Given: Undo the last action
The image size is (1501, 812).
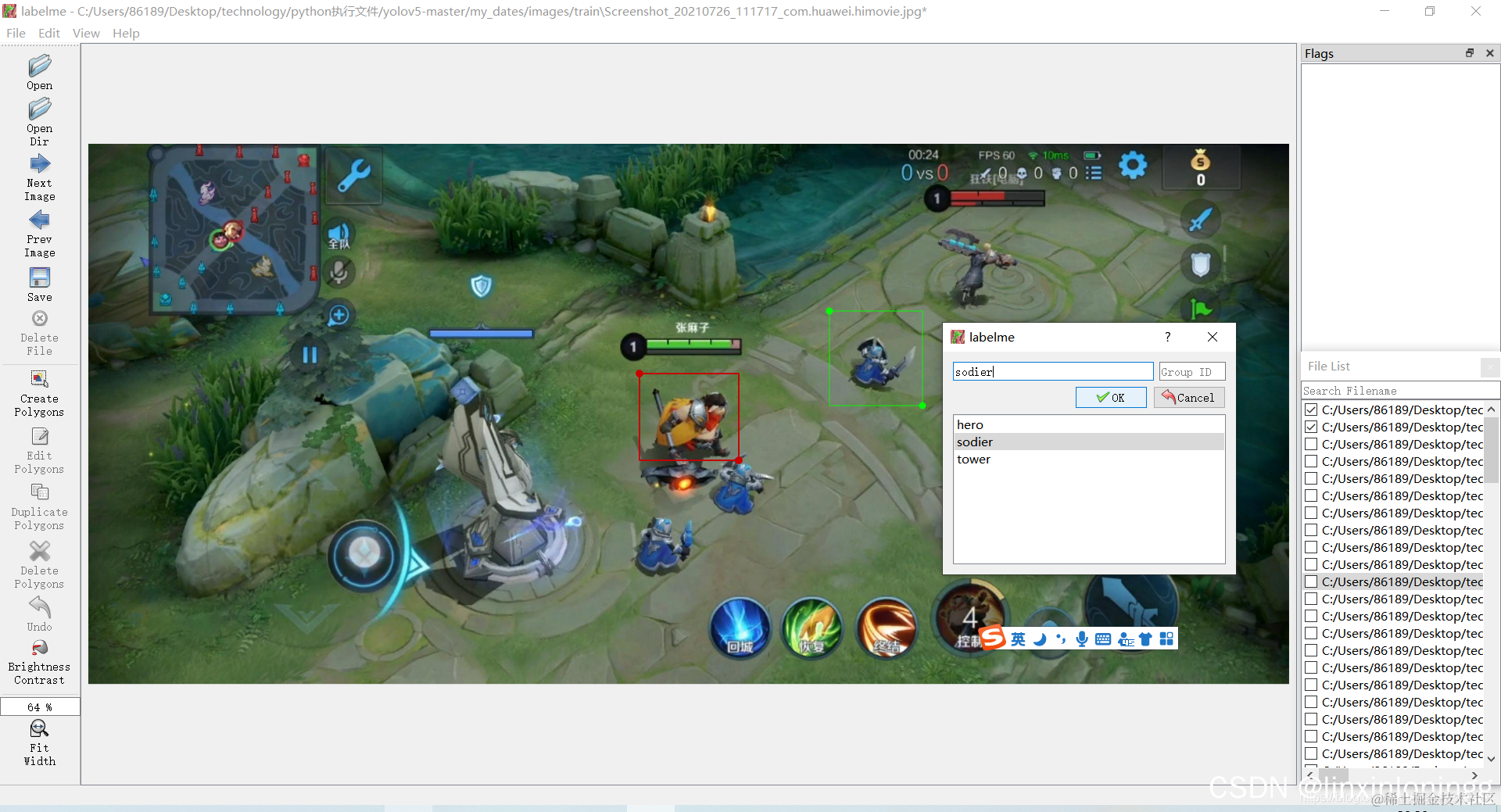Looking at the screenshot, I should tap(39, 613).
